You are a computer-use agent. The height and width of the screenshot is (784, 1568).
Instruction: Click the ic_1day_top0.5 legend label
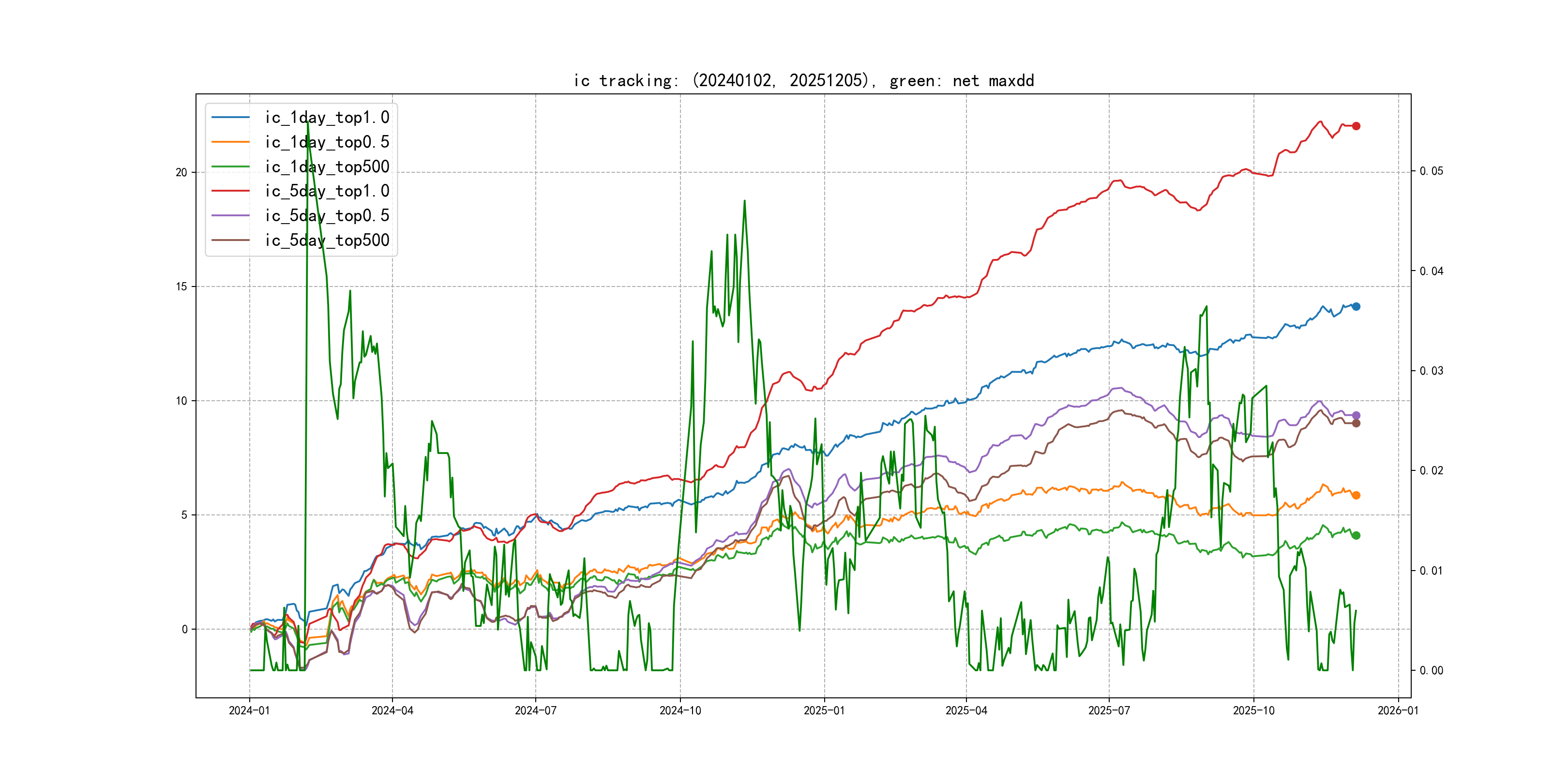point(327,142)
